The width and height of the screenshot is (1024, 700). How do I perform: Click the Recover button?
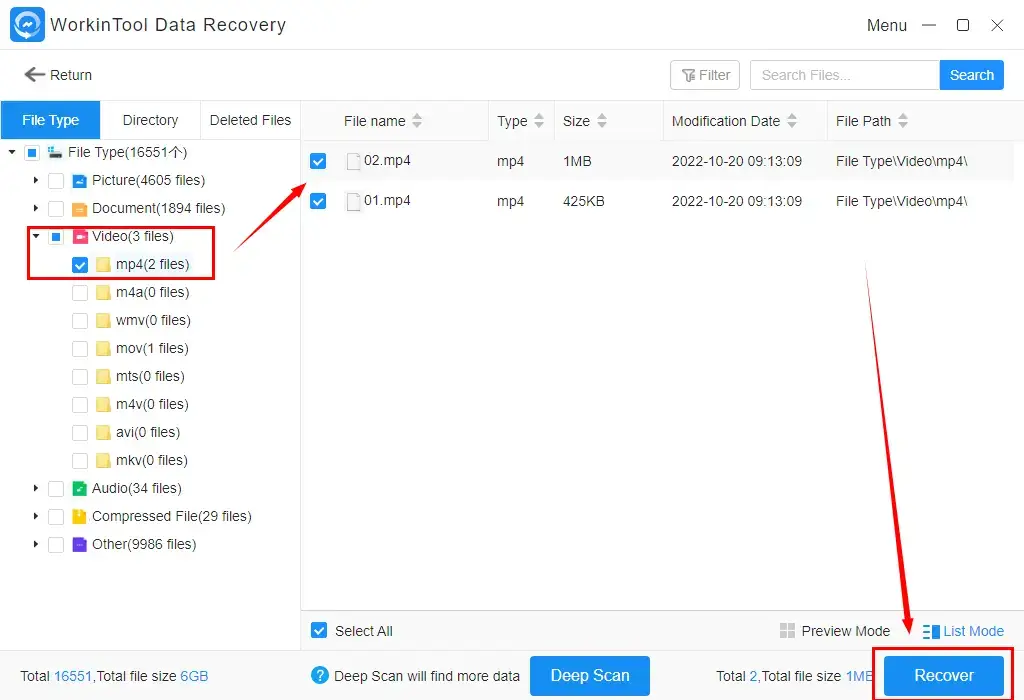tap(944, 675)
